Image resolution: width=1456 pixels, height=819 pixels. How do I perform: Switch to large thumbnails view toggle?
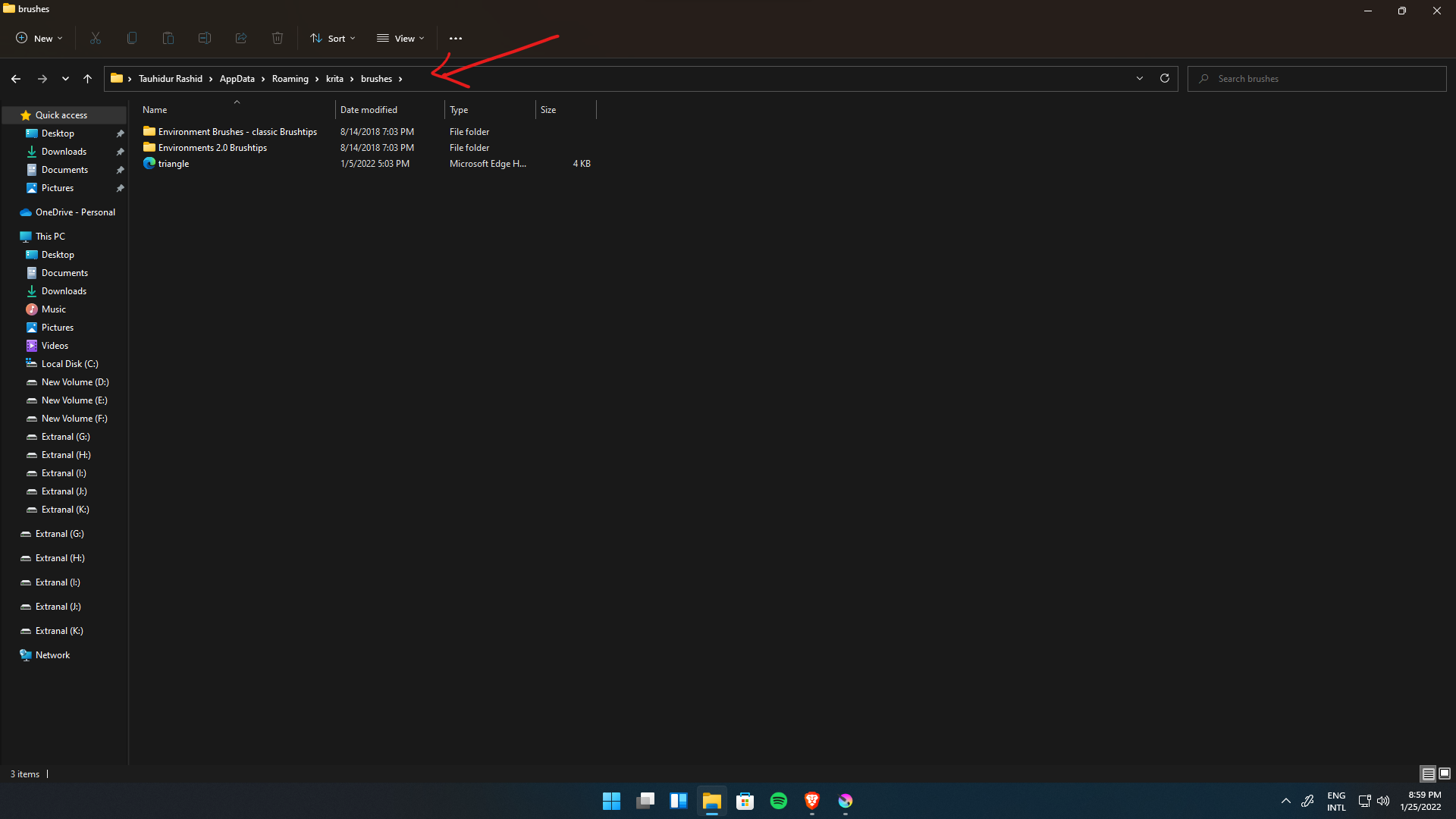pyautogui.click(x=1445, y=773)
